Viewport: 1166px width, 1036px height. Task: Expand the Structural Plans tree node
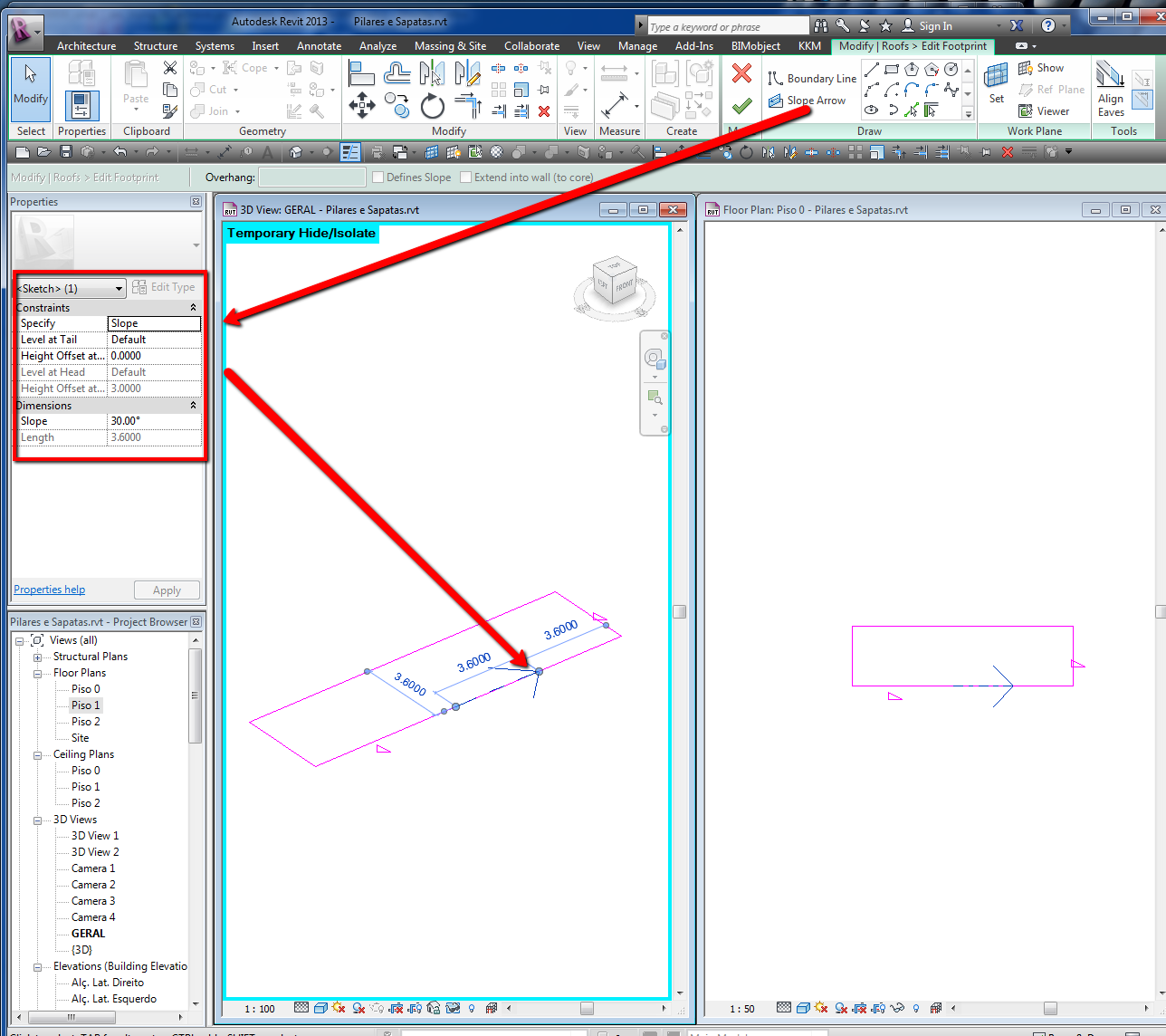pyautogui.click(x=38, y=657)
